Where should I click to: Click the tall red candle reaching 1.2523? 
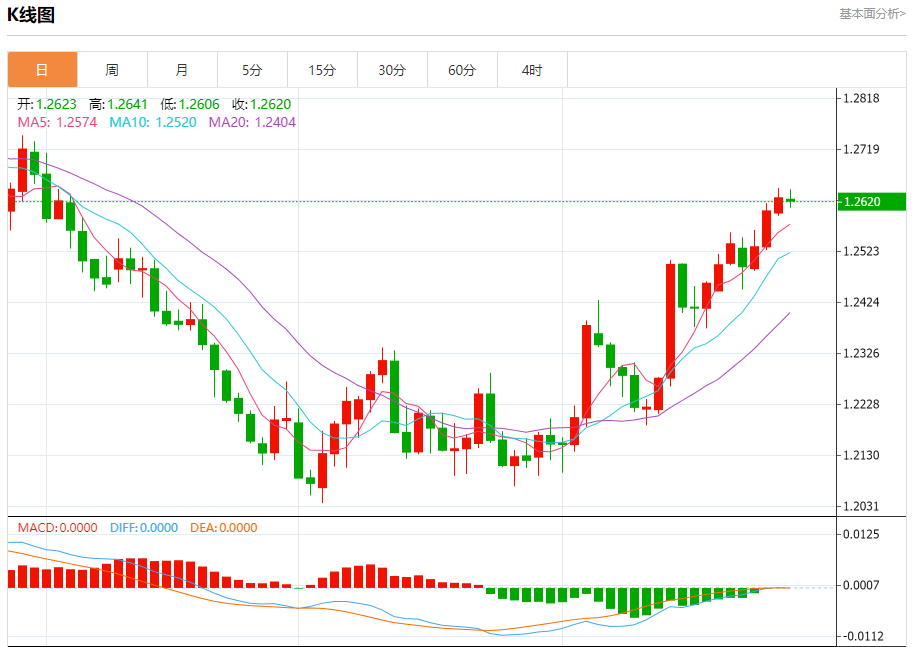coord(671,322)
